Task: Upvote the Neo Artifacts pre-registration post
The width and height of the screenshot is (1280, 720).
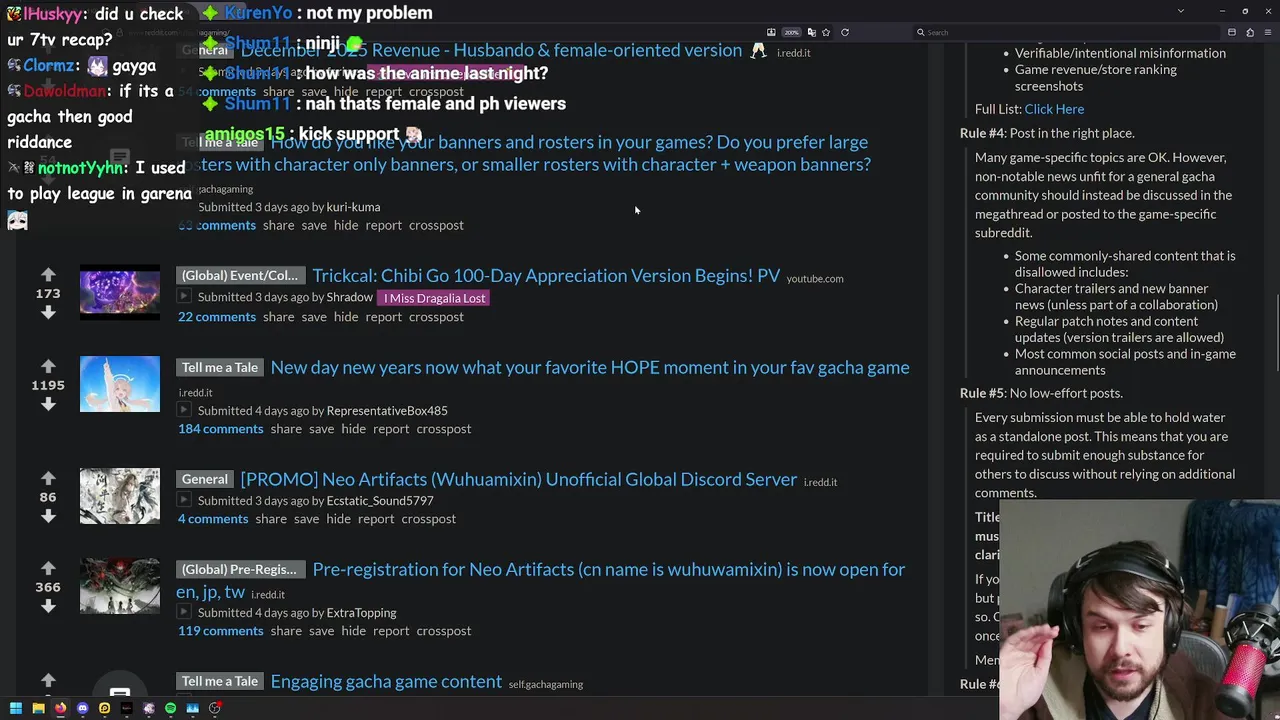Action: pos(48,568)
